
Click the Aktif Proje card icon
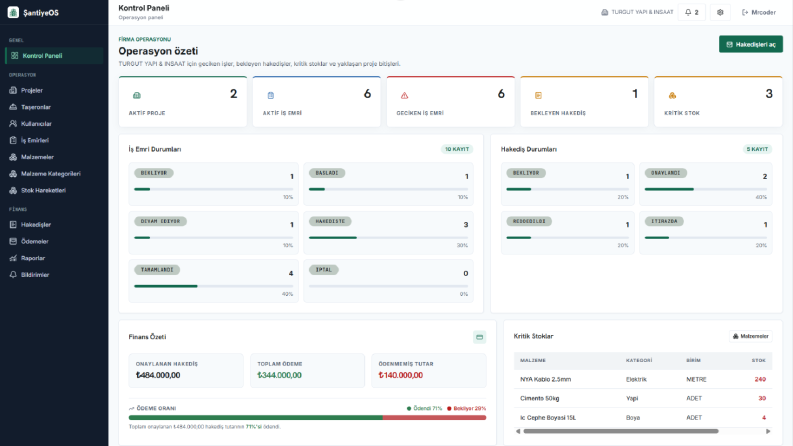coord(137,95)
